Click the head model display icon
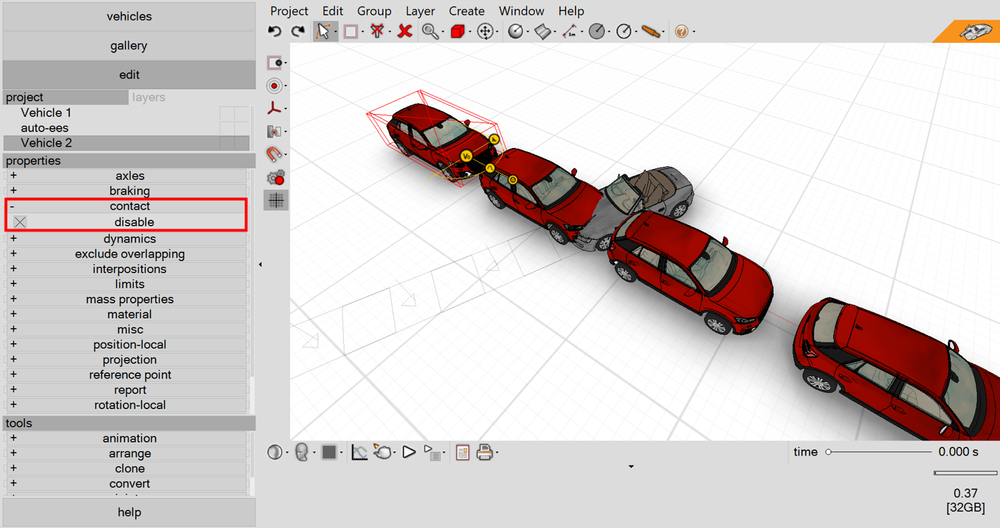 [x=302, y=452]
